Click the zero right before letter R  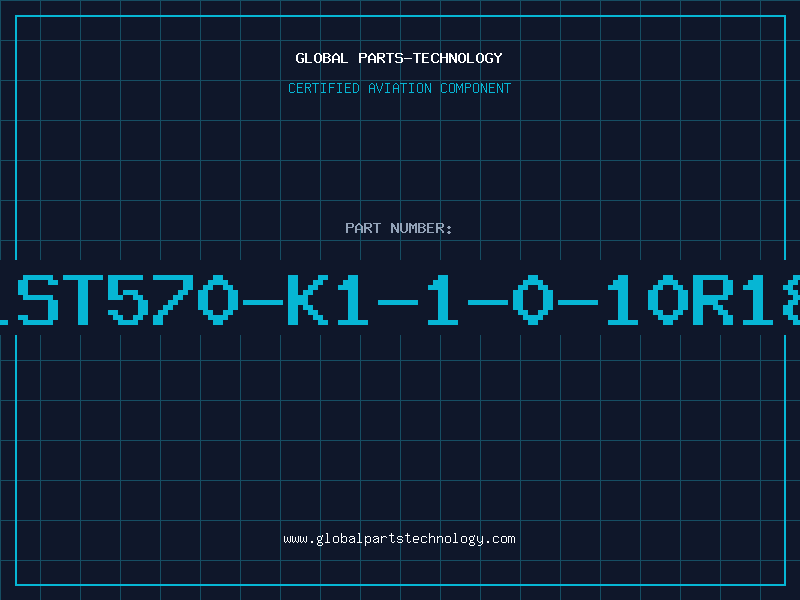(668, 299)
